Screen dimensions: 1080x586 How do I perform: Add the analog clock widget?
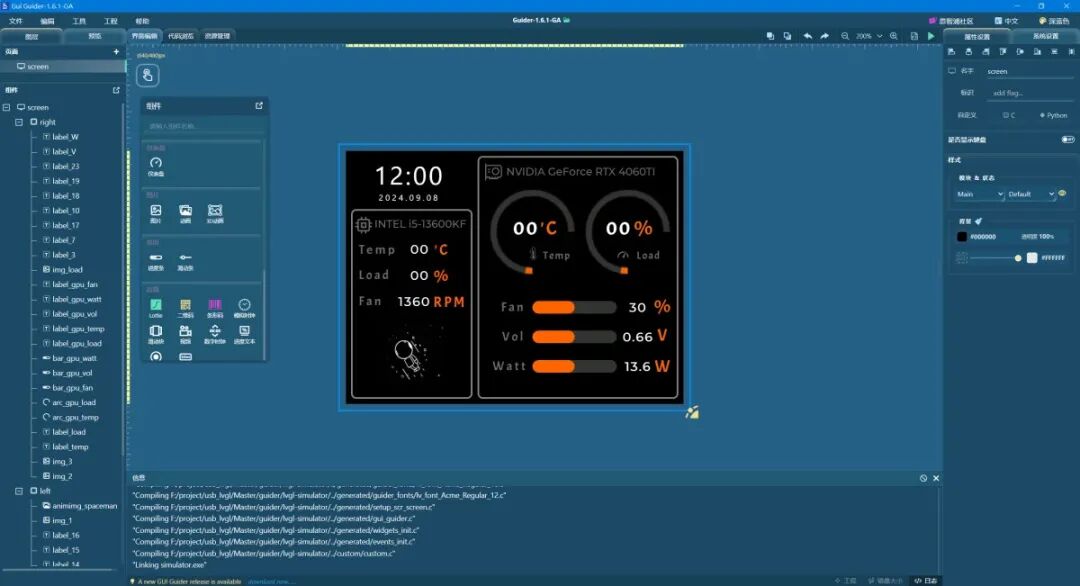[245, 308]
